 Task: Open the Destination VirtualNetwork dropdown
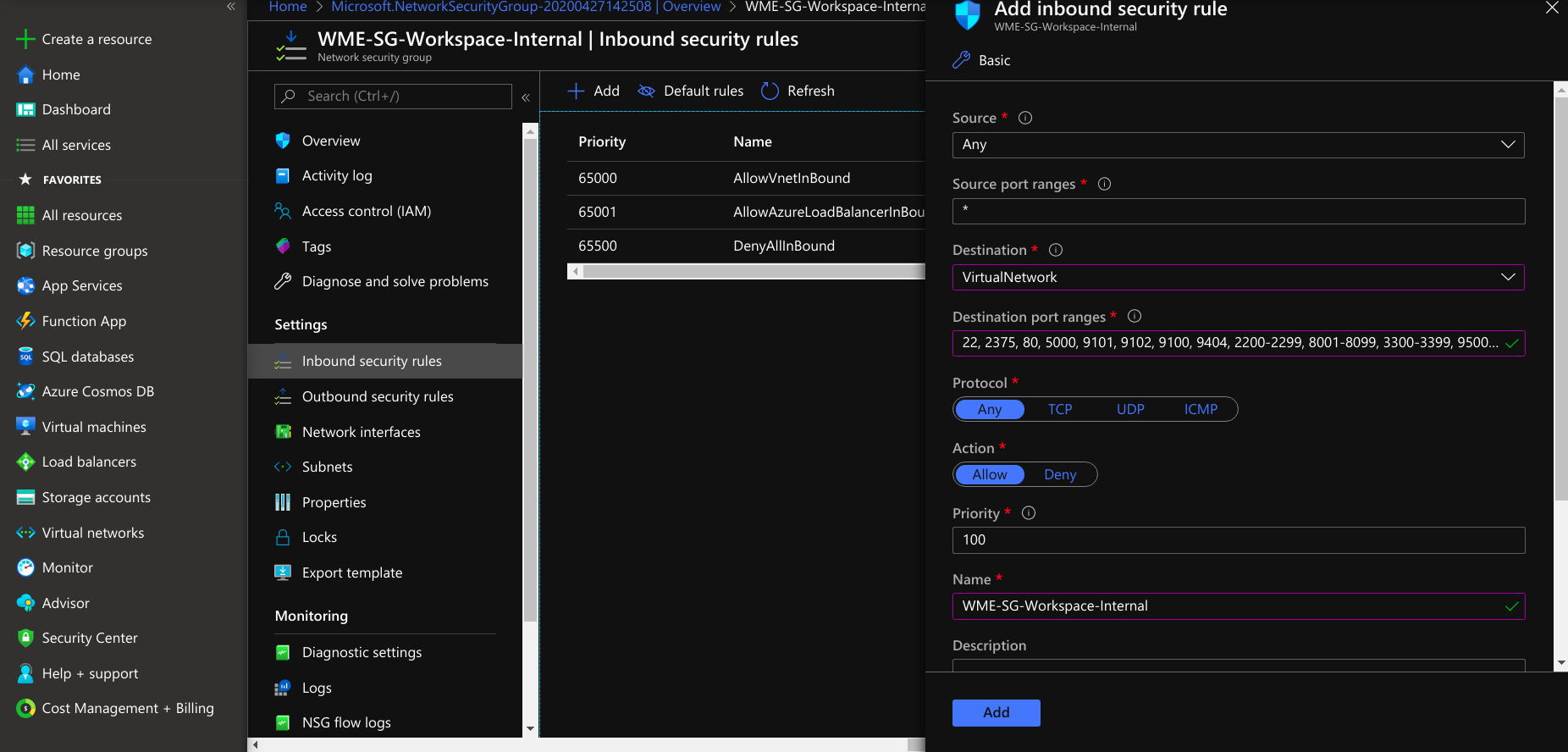pyautogui.click(x=1238, y=278)
